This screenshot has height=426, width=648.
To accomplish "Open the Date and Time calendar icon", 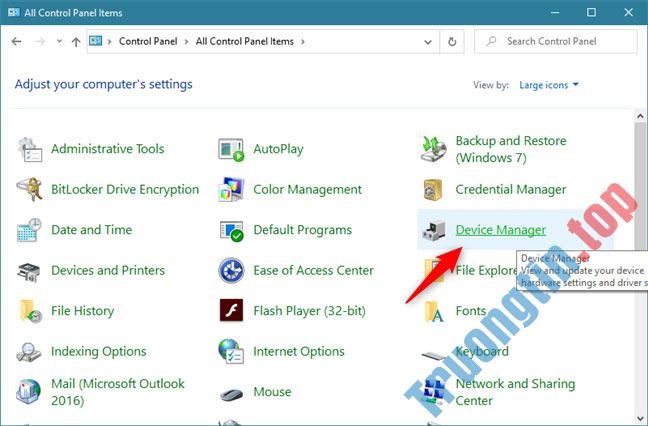I will click(29, 230).
